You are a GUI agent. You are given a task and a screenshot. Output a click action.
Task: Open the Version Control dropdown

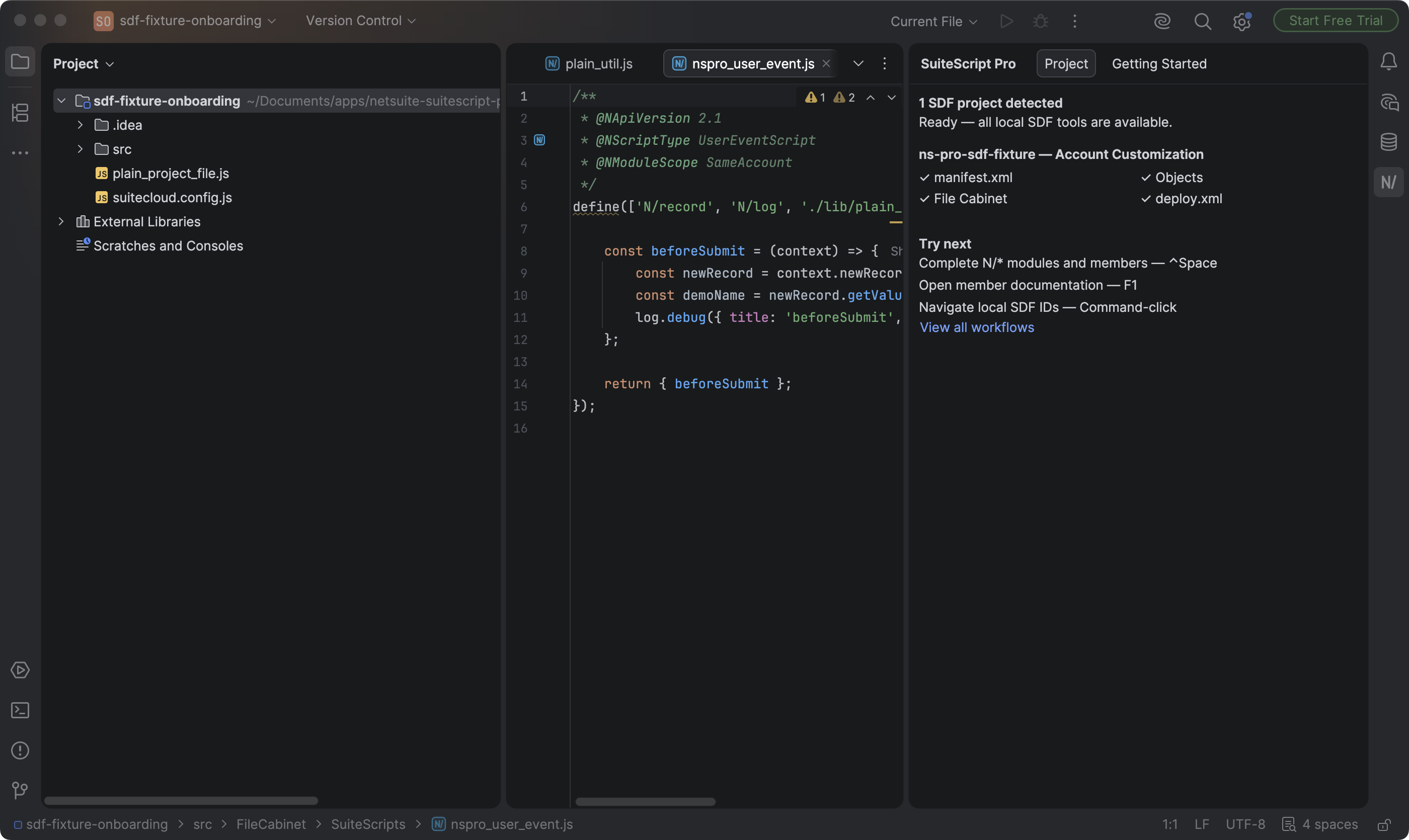361,21
